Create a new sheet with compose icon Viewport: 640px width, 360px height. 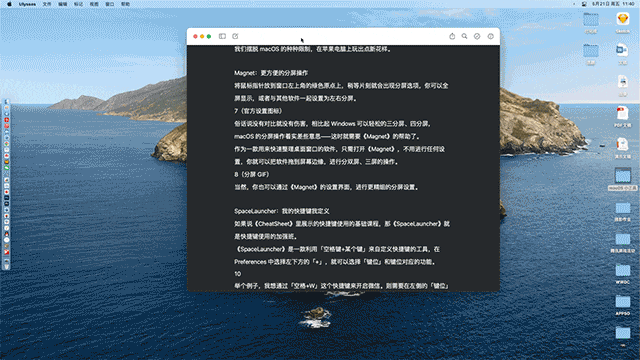235,36
